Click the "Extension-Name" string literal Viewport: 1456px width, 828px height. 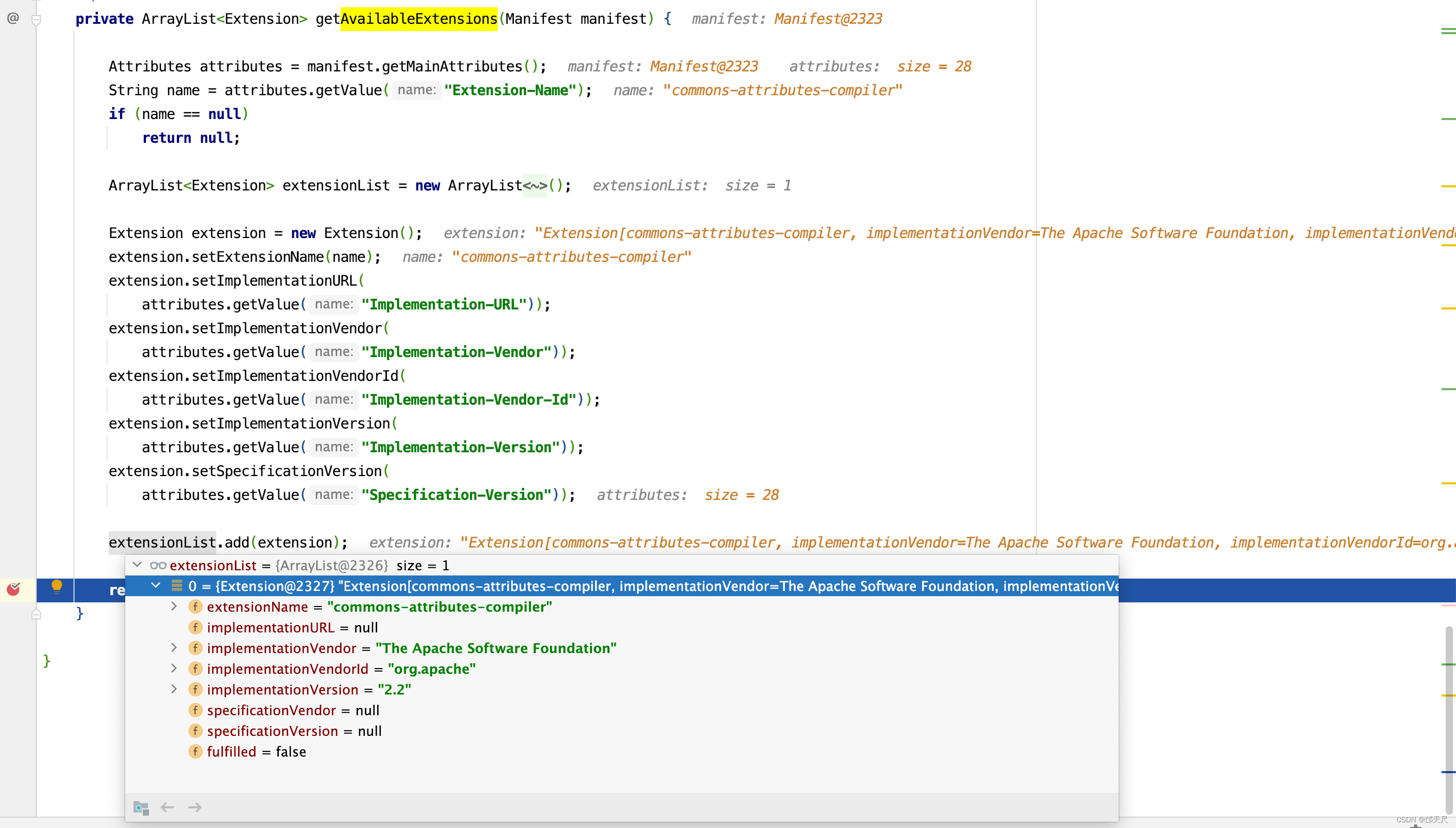click(510, 90)
